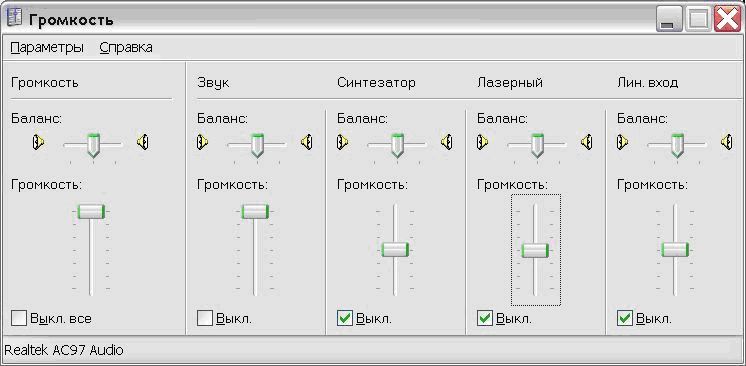The height and width of the screenshot is (366, 746).
Task: Click right speaker icon under master Громкость balance
Action: (143, 142)
